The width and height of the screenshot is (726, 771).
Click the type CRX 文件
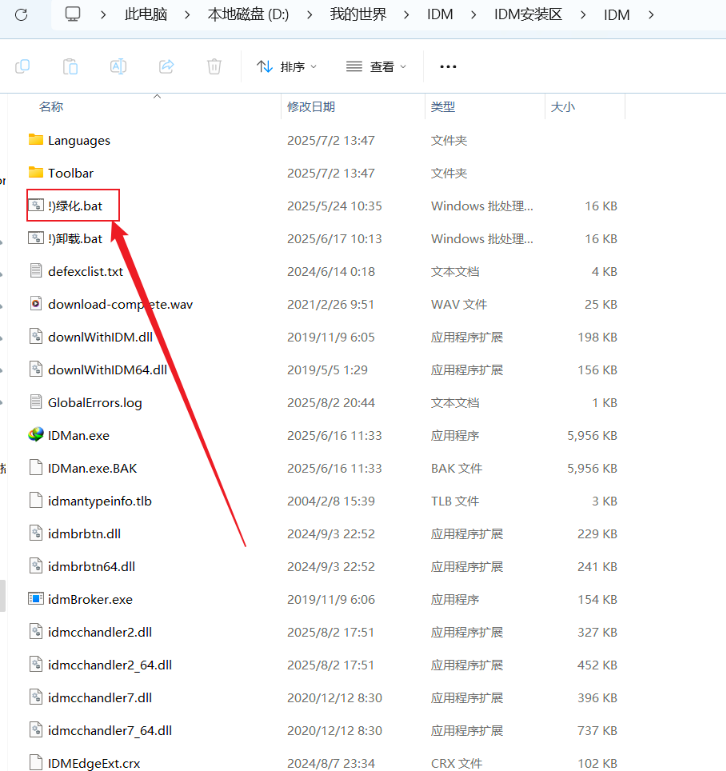click(x=456, y=763)
